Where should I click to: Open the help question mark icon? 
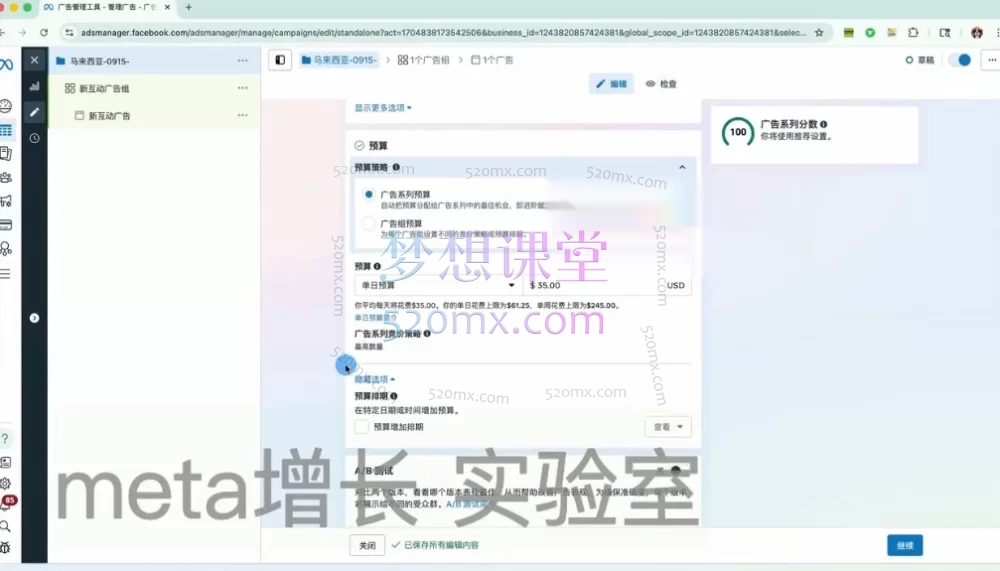[x=5, y=438]
